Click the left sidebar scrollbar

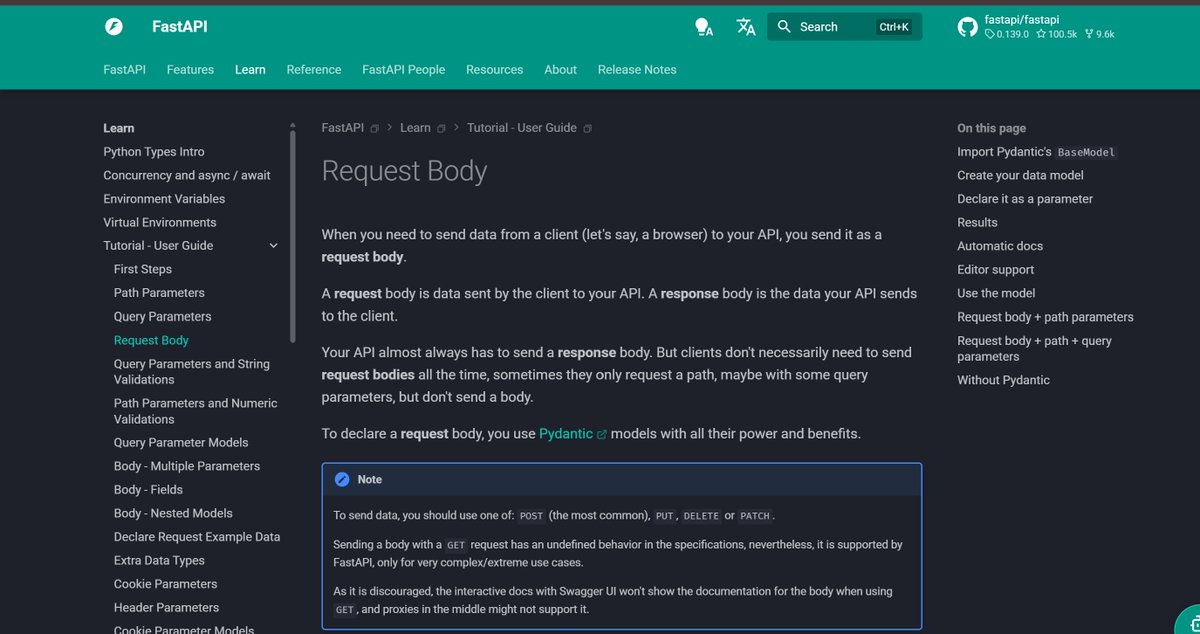(293, 235)
